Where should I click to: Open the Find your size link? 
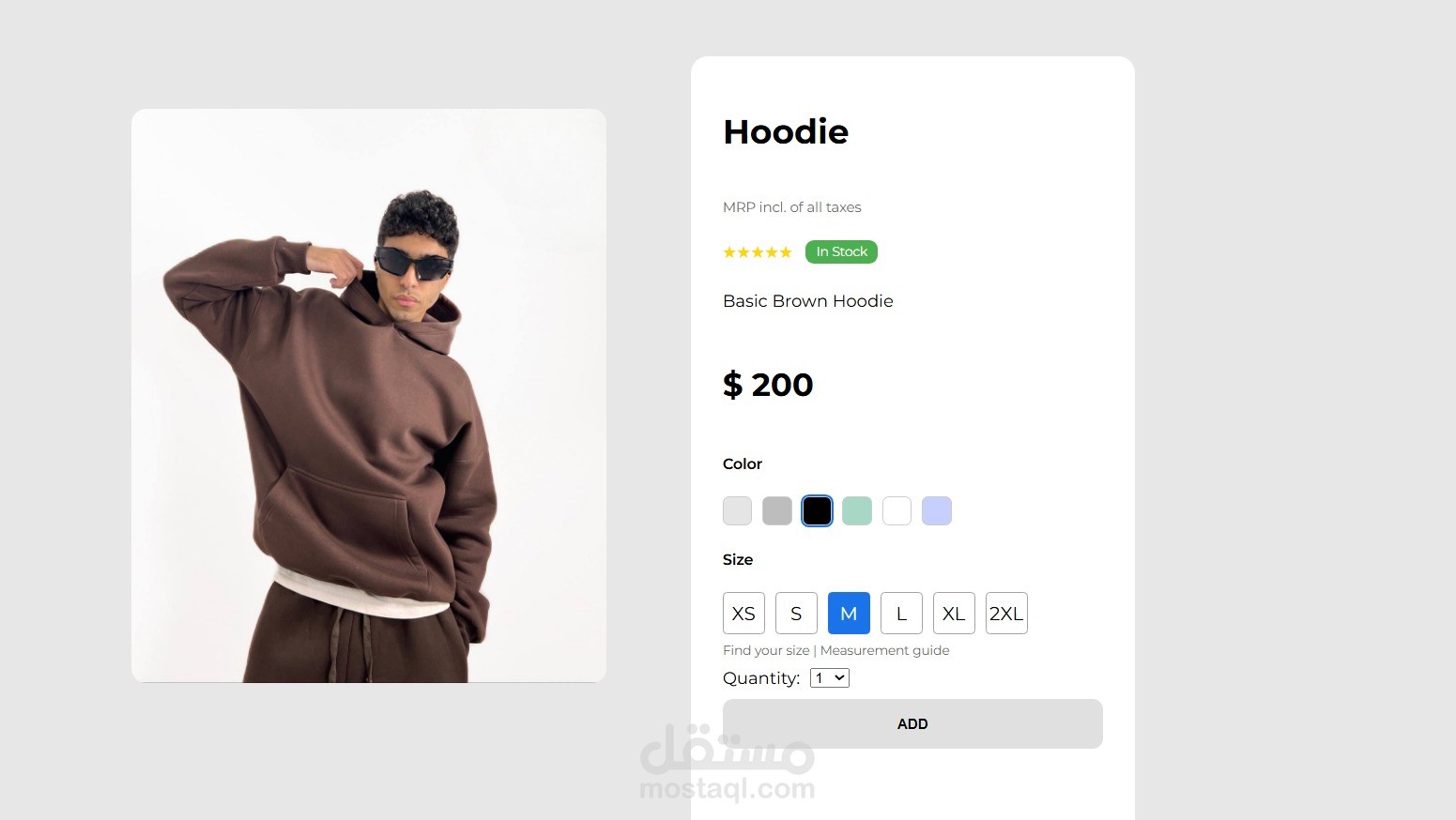click(x=766, y=650)
